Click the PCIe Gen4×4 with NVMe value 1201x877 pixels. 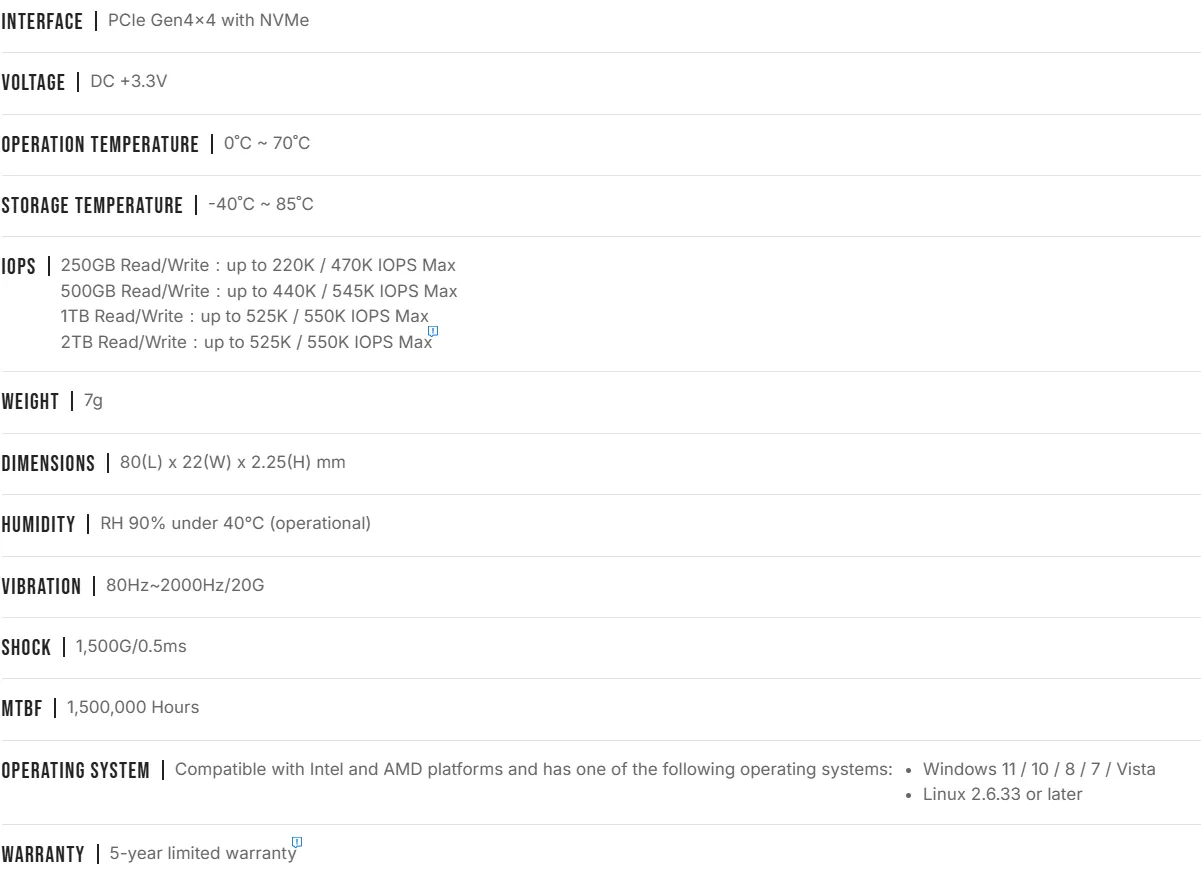pos(208,21)
